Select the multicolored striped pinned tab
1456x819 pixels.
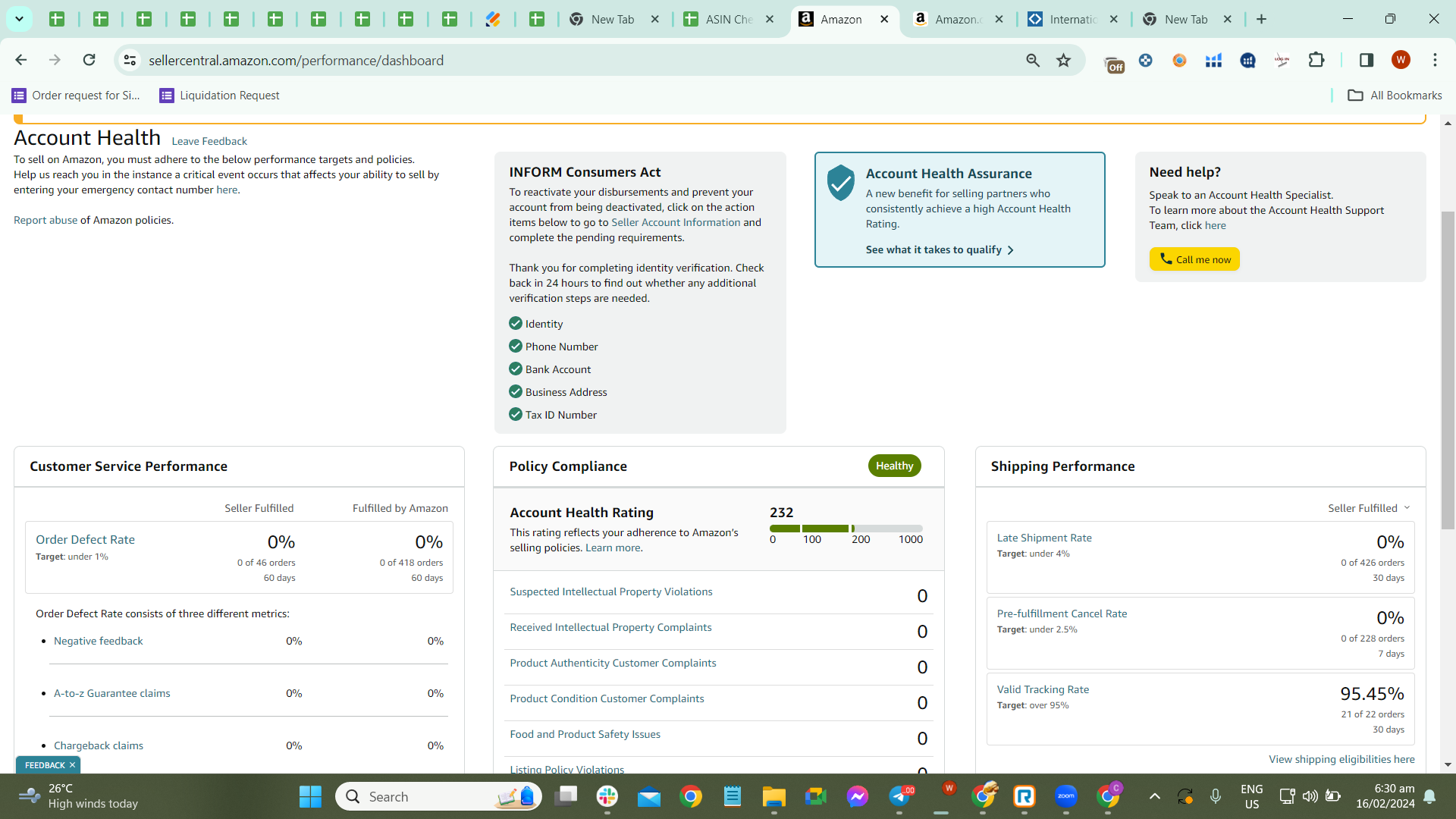(x=493, y=19)
